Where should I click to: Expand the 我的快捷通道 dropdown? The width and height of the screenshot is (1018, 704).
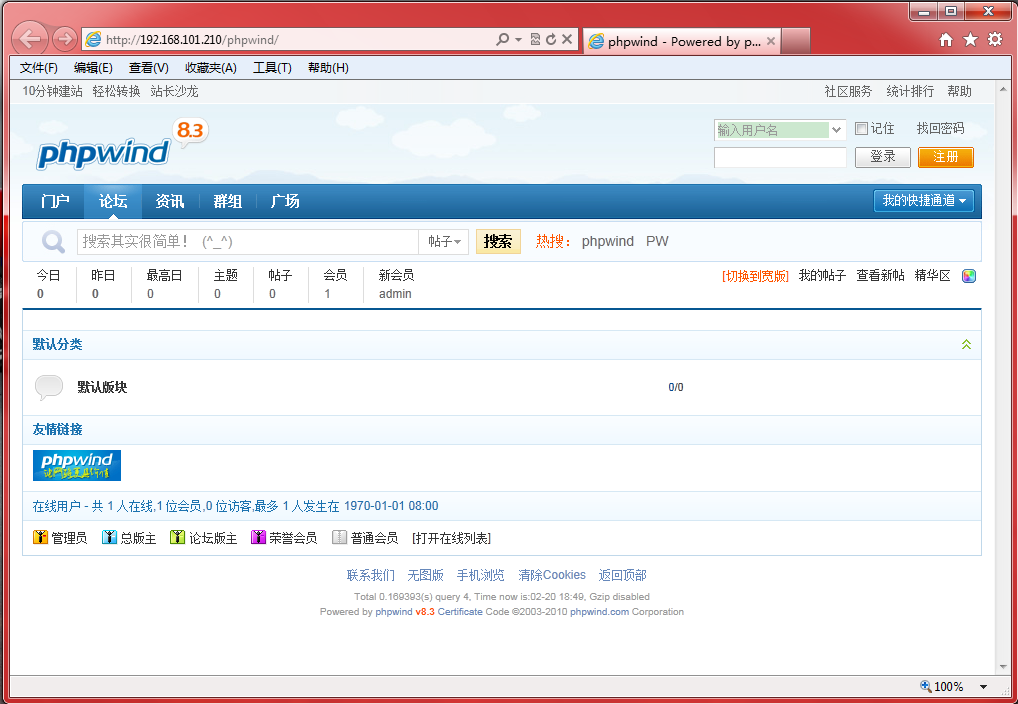[924, 201]
